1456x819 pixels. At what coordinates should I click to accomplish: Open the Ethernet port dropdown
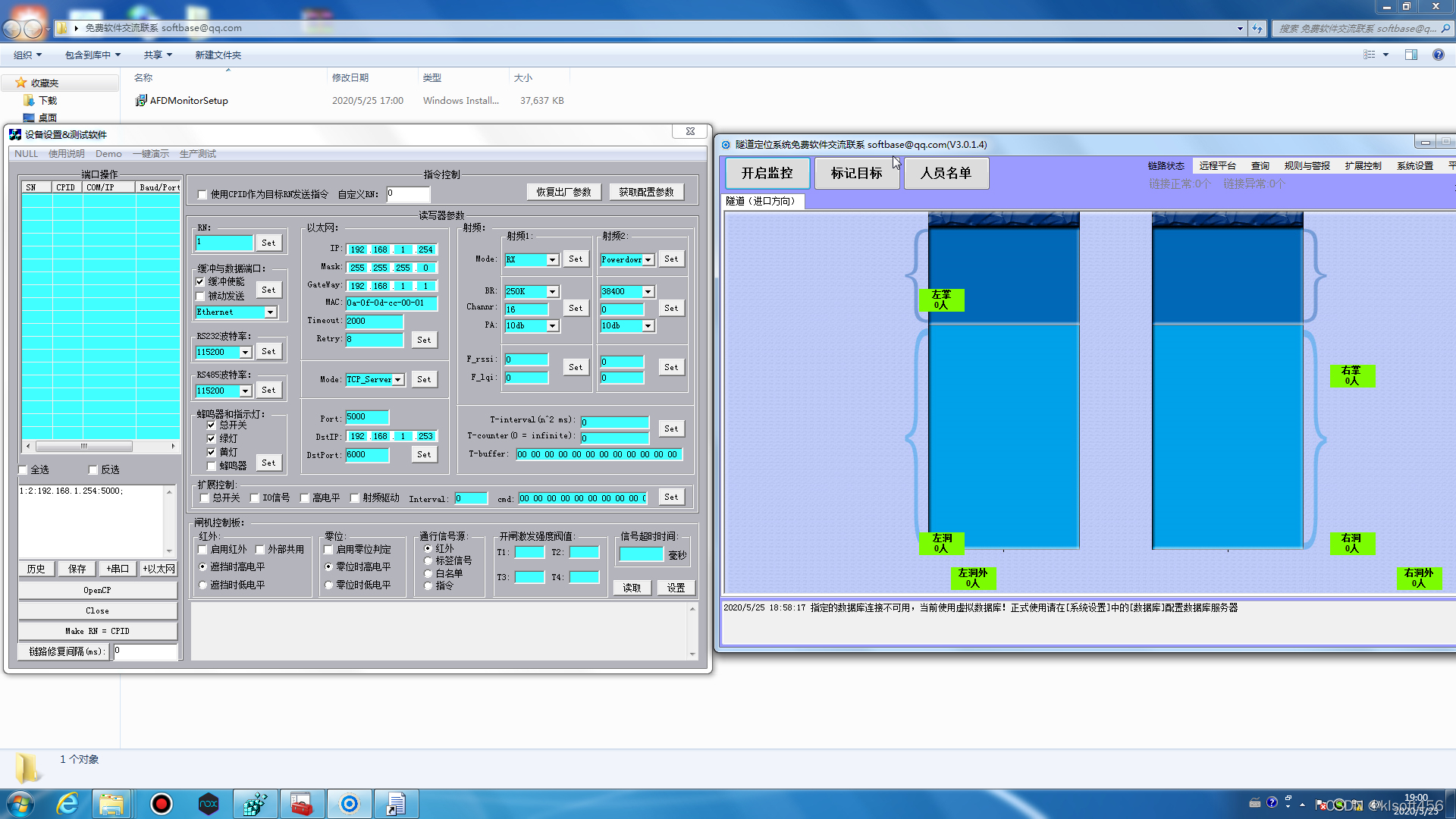[270, 312]
